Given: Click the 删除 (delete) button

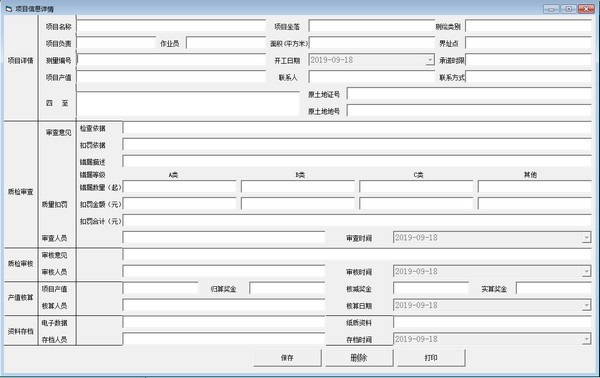Looking at the screenshot, I should 359,358.
